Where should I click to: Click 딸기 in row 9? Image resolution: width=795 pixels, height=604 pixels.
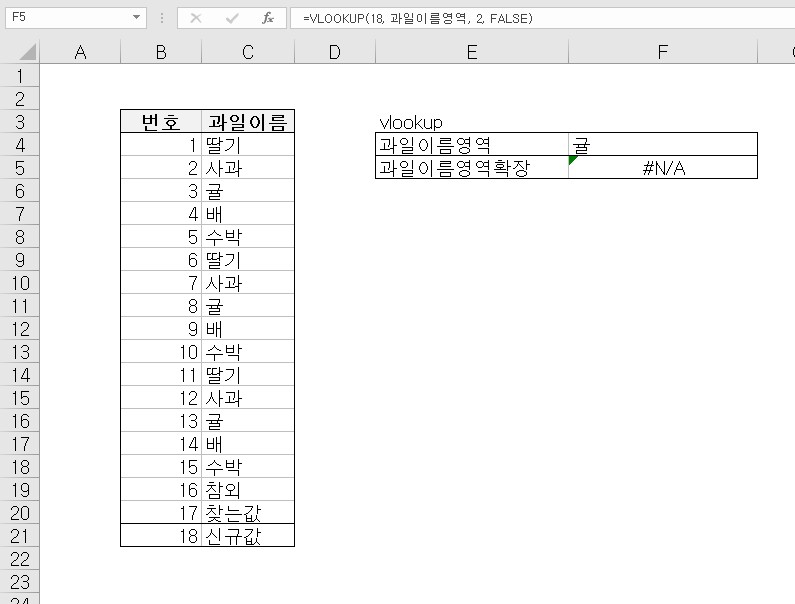(248, 260)
